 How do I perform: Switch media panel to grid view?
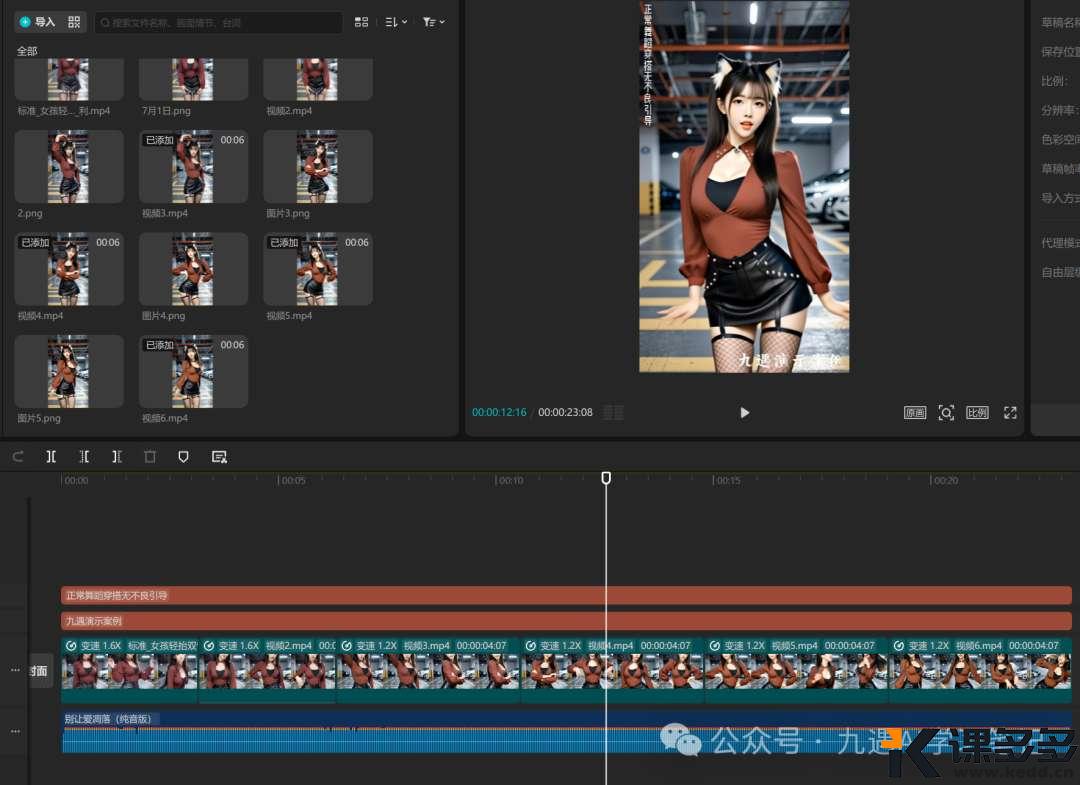[362, 22]
